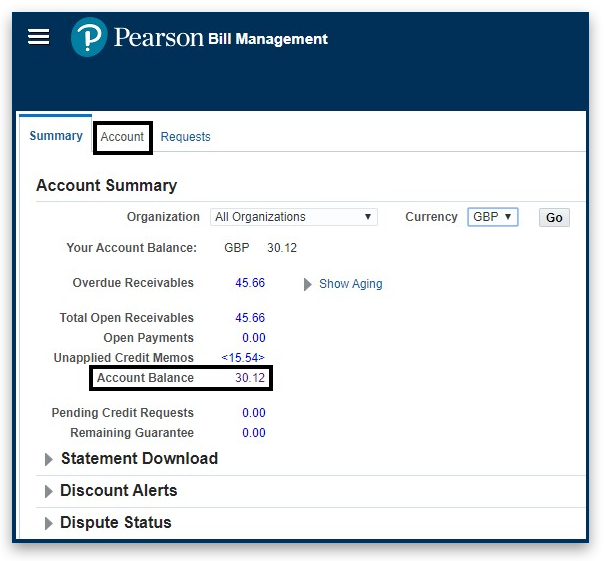
Task: Open the Unapplied Credit Memos amount
Action: click(243, 358)
